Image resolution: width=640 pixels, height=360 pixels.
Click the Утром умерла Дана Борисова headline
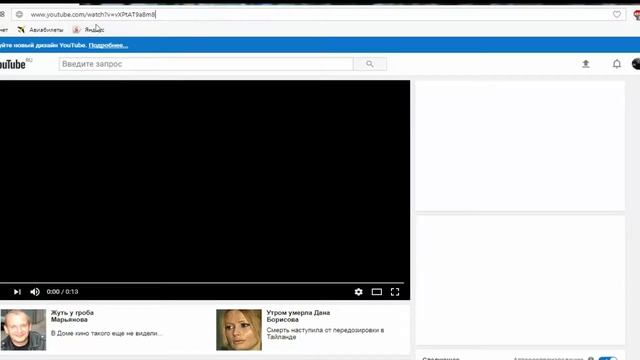298,316
